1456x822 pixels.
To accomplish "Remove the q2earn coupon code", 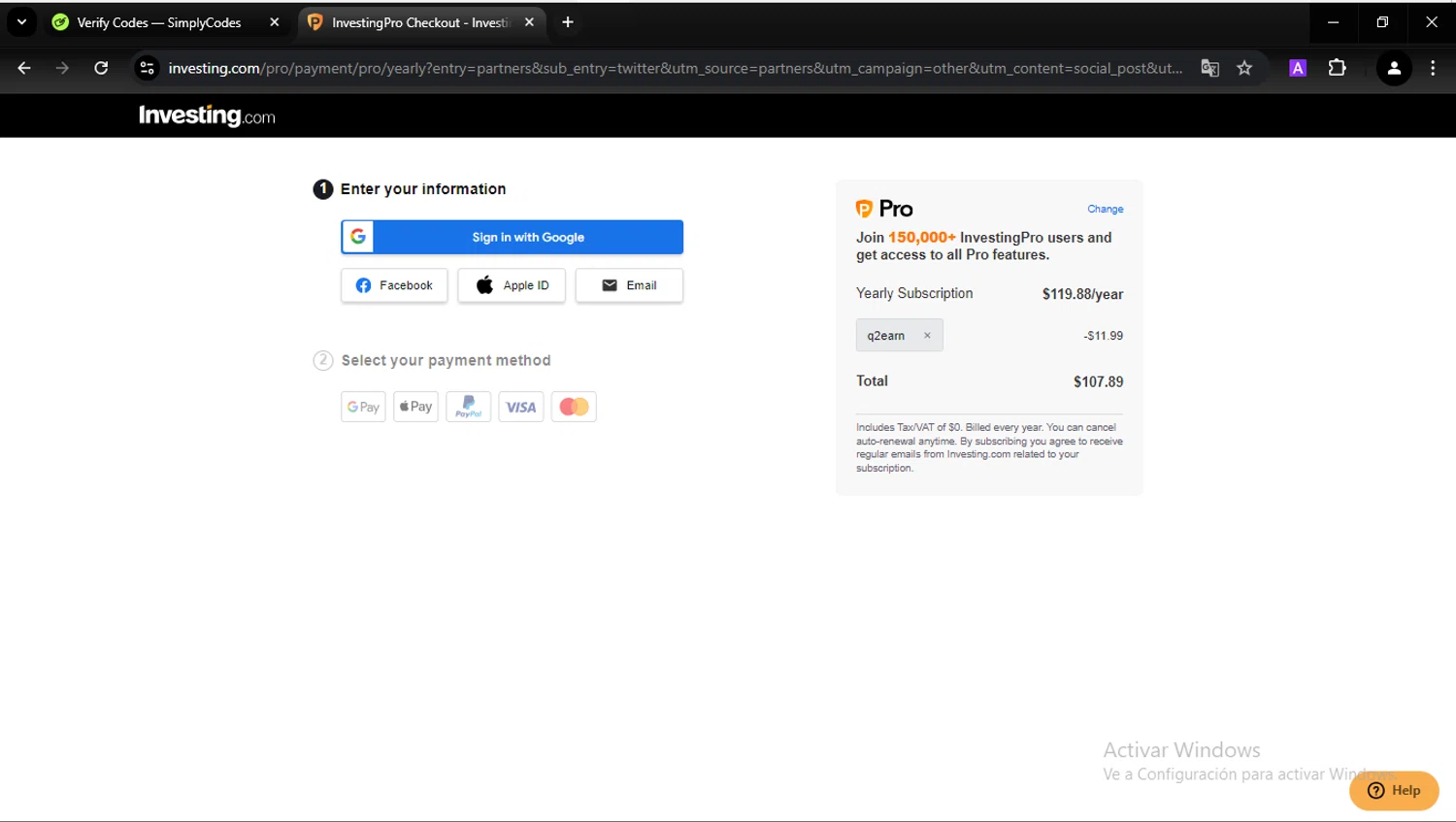I will click(927, 336).
